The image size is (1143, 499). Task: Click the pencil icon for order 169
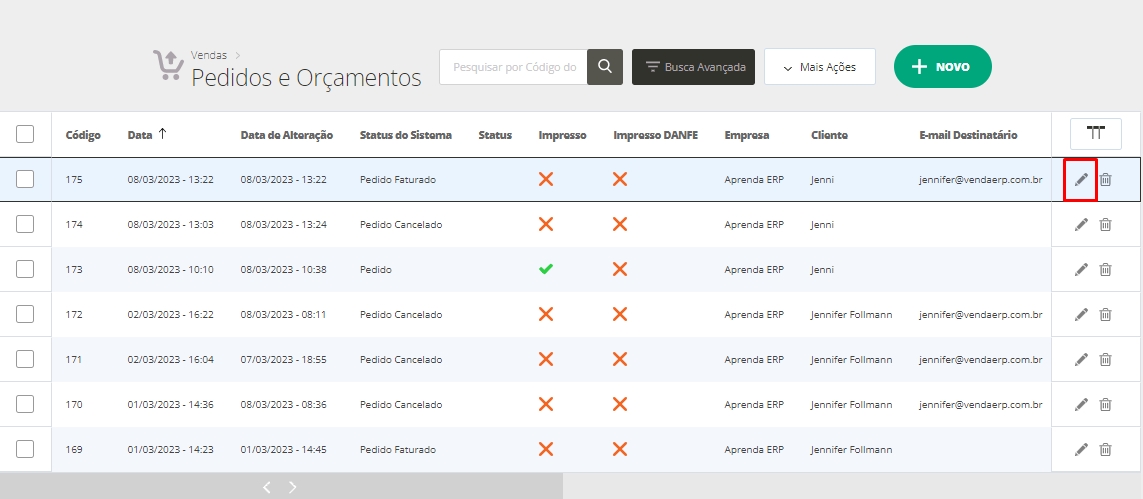1081,450
